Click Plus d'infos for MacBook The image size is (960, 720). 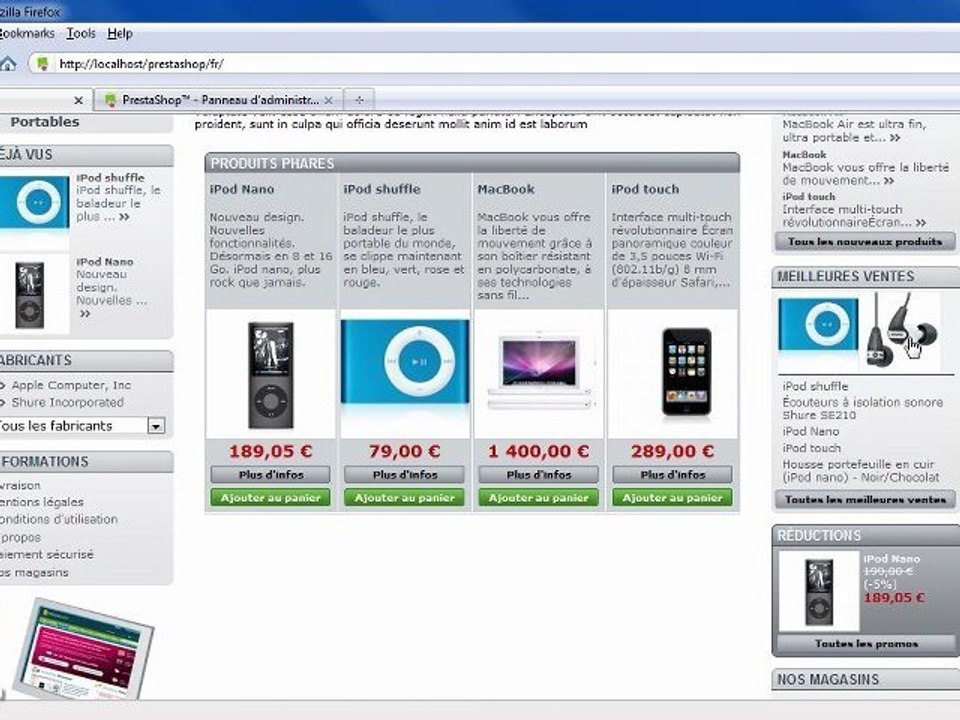pos(538,474)
